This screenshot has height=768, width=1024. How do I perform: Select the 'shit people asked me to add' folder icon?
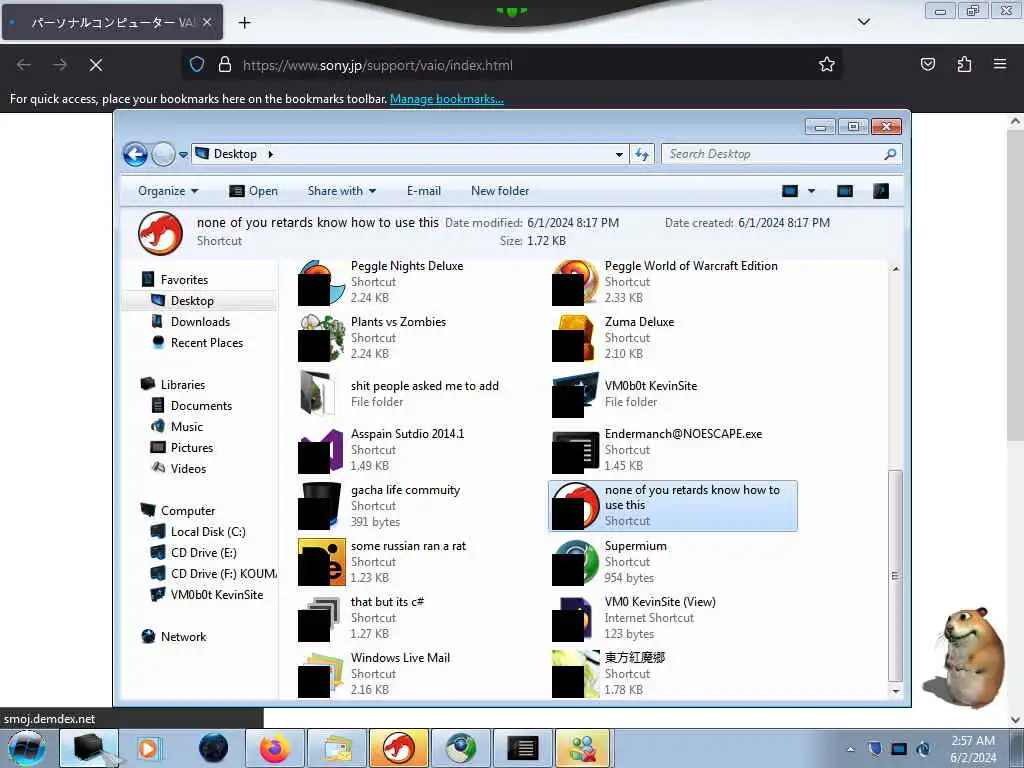click(317, 393)
